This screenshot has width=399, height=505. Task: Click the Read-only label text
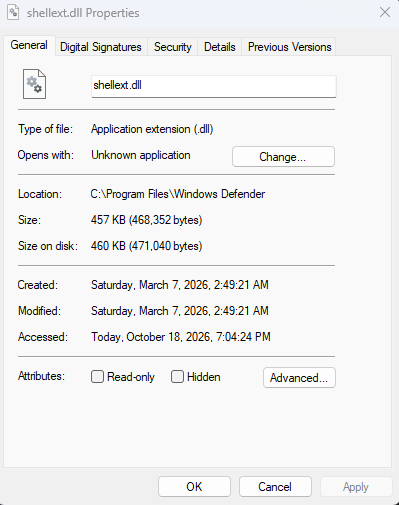[x=131, y=377]
